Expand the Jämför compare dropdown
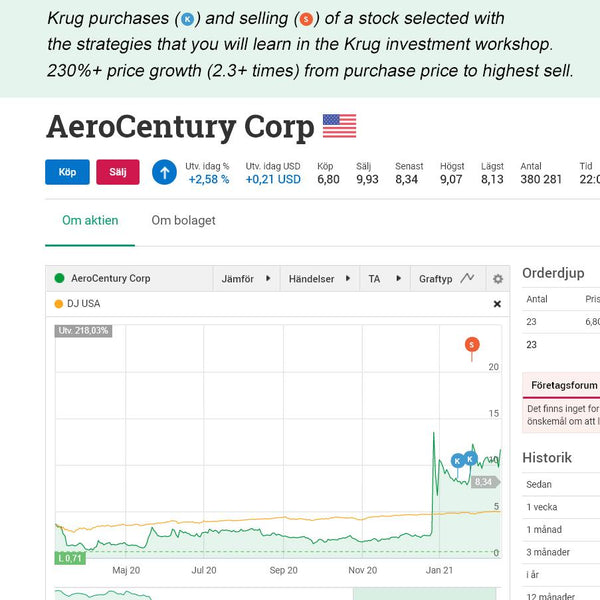 pos(246,279)
